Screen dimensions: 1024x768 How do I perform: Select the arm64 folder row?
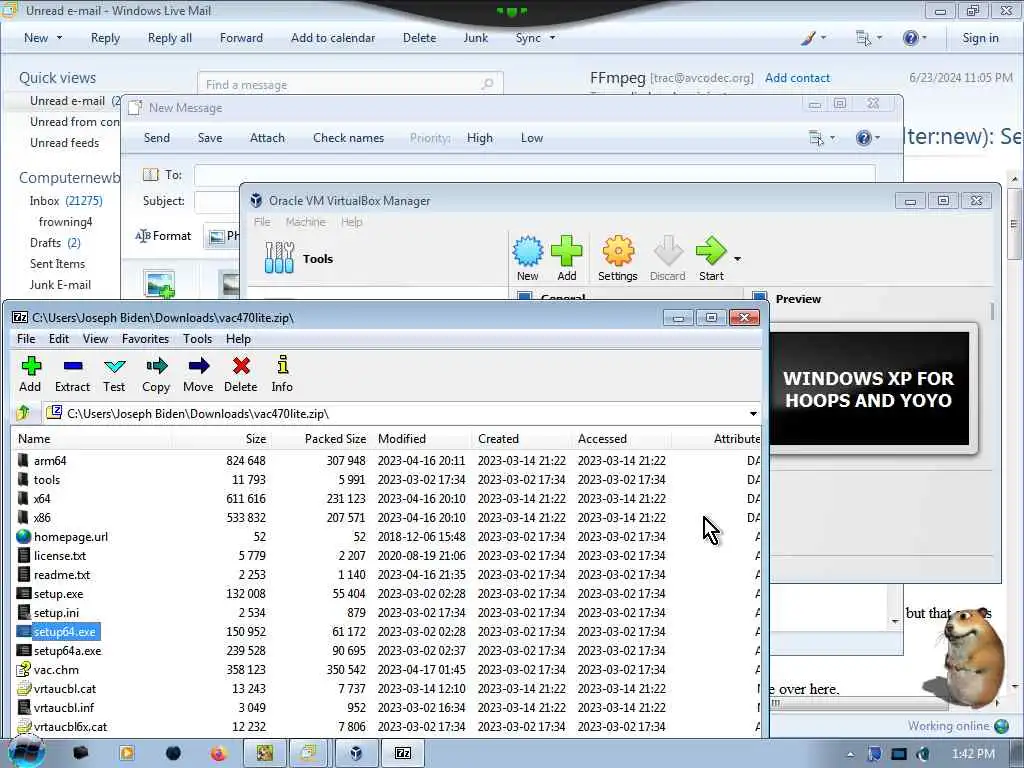(385, 460)
